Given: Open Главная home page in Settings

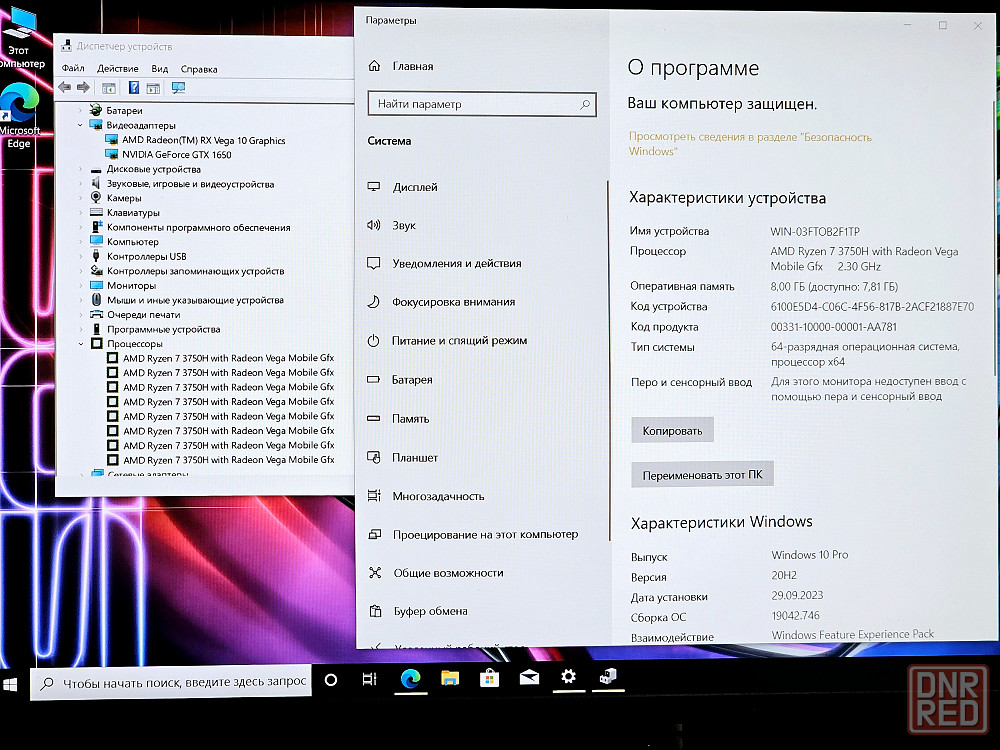Looking at the screenshot, I should tap(401, 66).
